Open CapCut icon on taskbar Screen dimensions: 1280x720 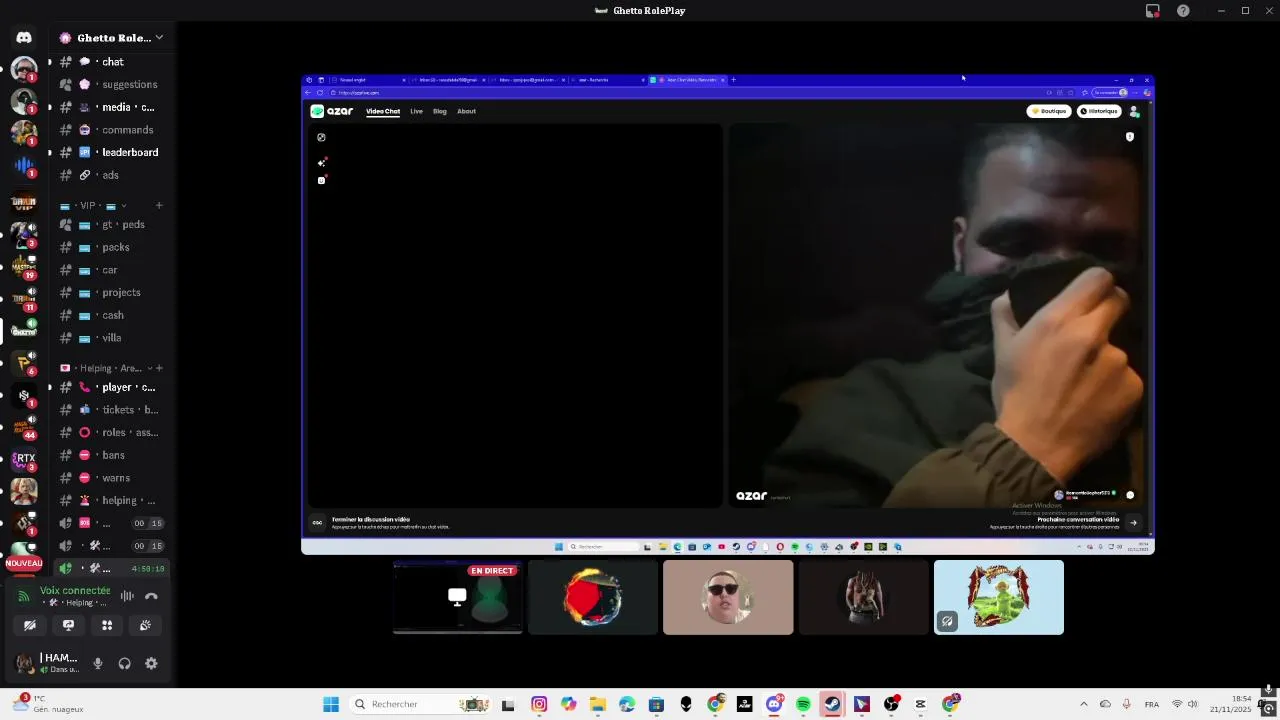click(x=920, y=704)
